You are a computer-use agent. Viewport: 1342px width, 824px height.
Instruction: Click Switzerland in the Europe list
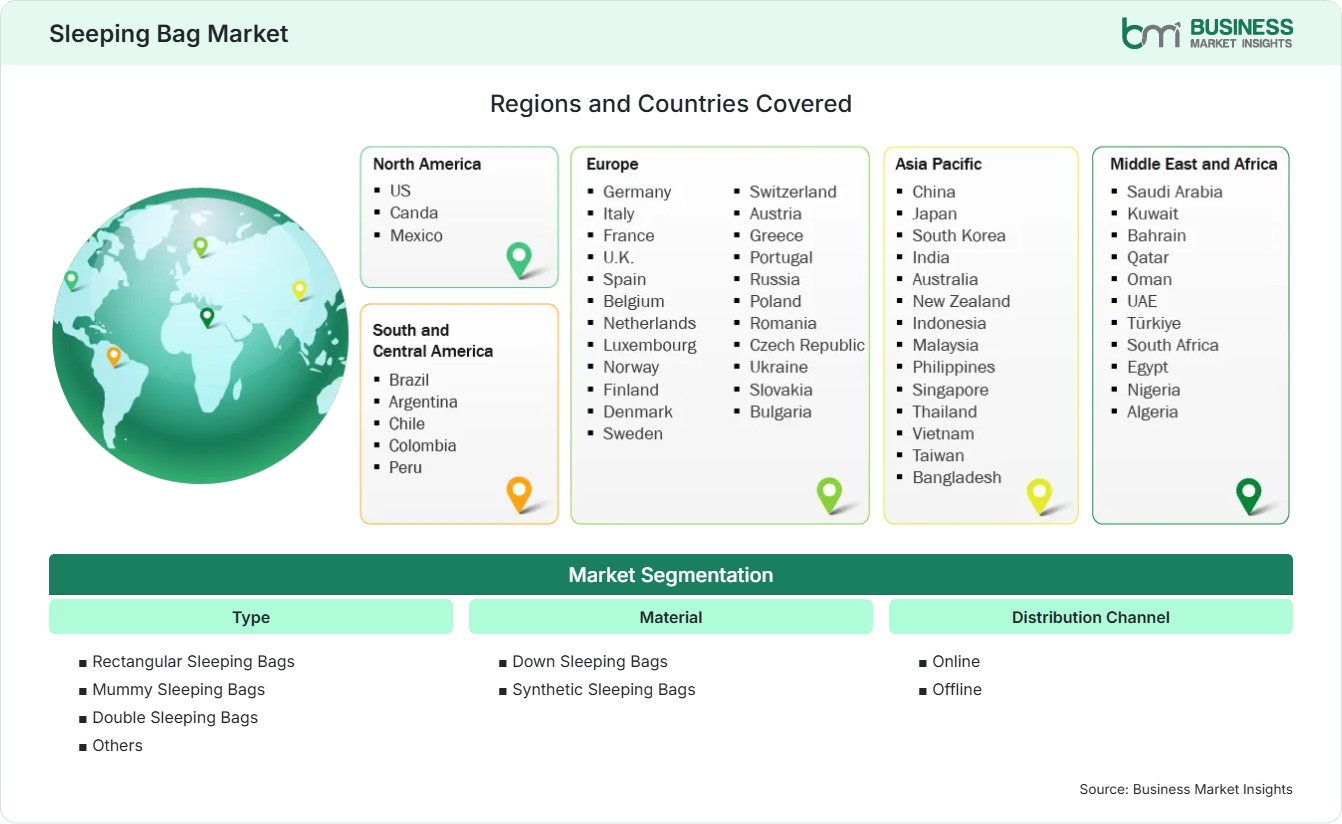tap(793, 192)
